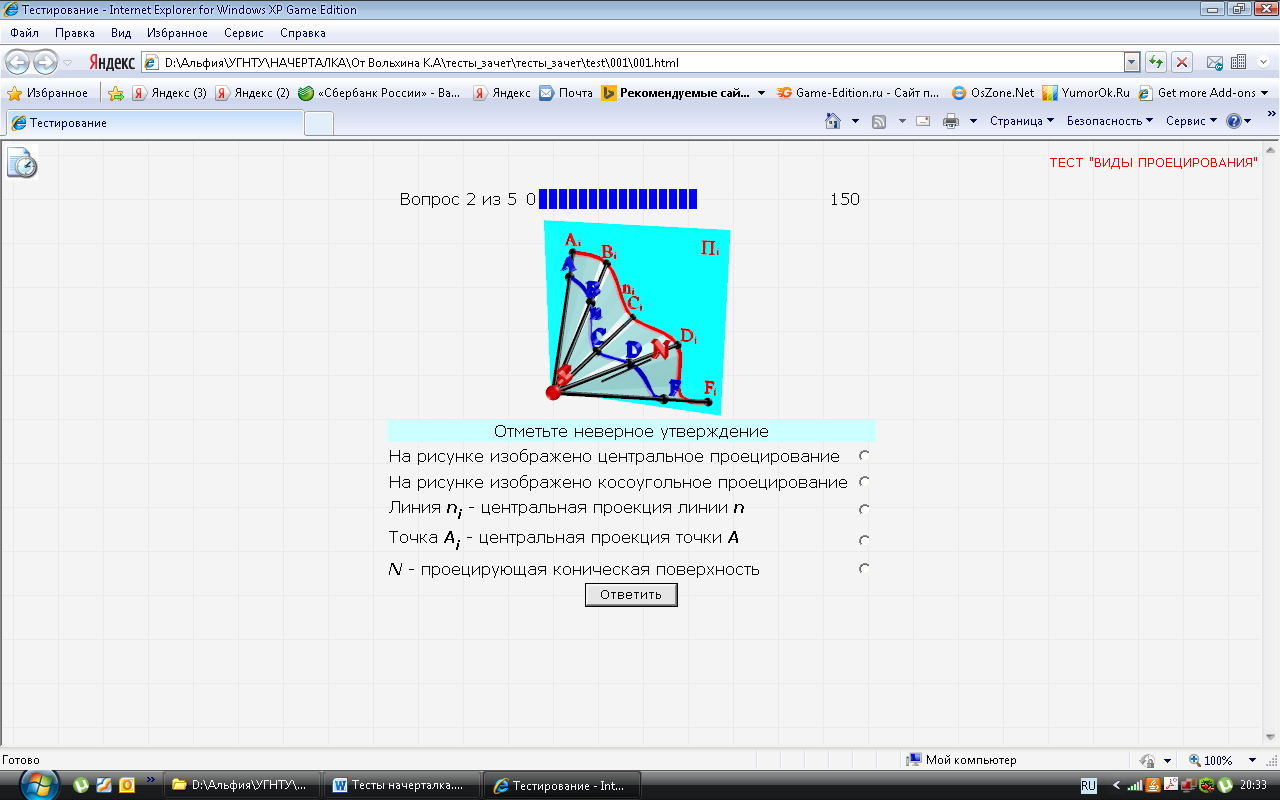Click the projection diagram image
1280x800 pixels.
pos(636,316)
